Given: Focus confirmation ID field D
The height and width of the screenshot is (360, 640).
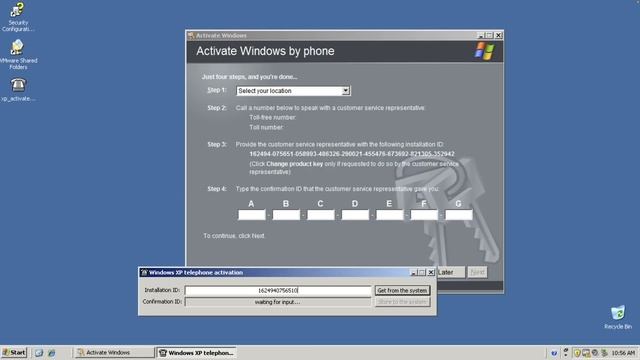Looking at the screenshot, I should click(355, 215).
